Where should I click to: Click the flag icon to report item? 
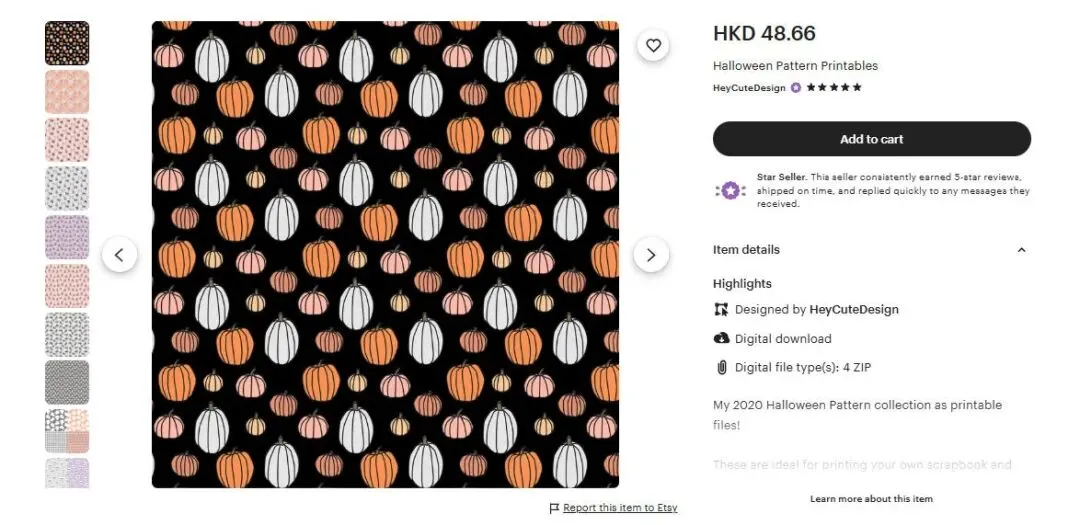[x=554, y=508]
